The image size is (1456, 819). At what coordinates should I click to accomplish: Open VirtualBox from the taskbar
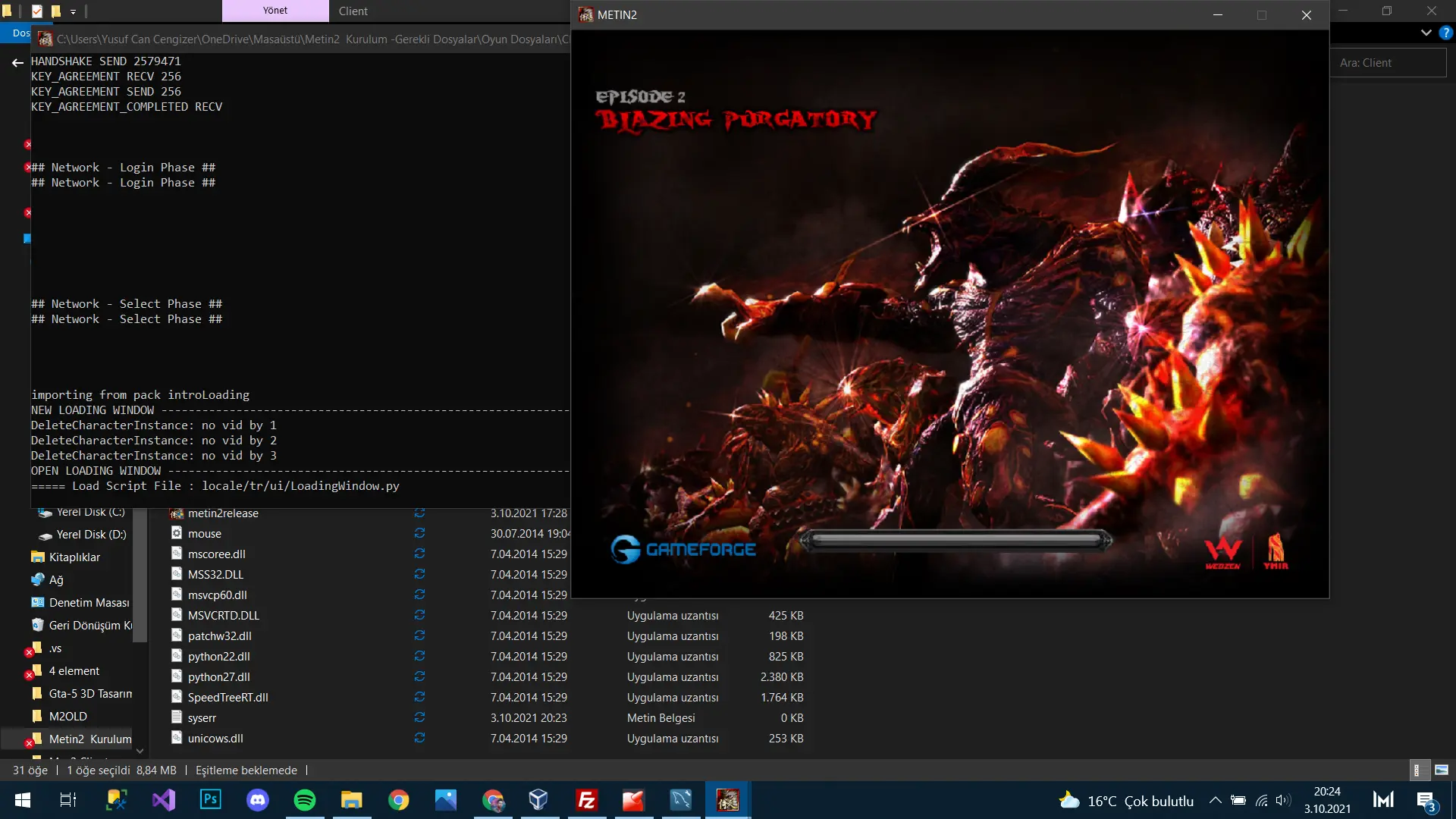(x=538, y=800)
